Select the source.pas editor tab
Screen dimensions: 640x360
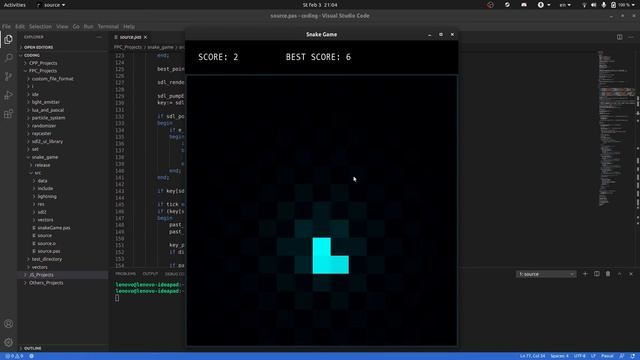(131, 37)
